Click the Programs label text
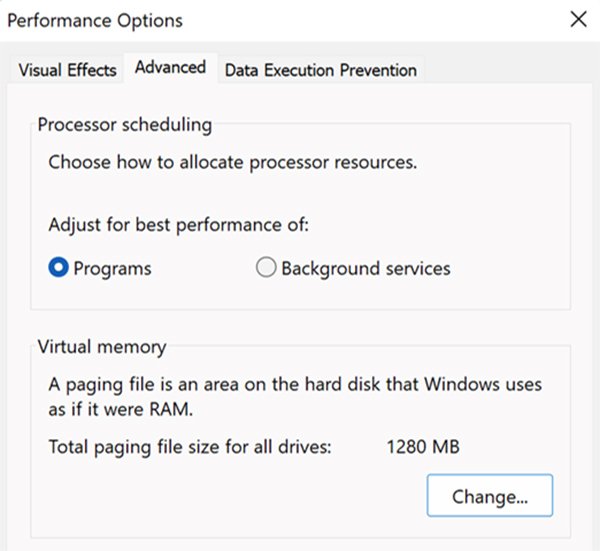600x551 pixels. coord(112,268)
